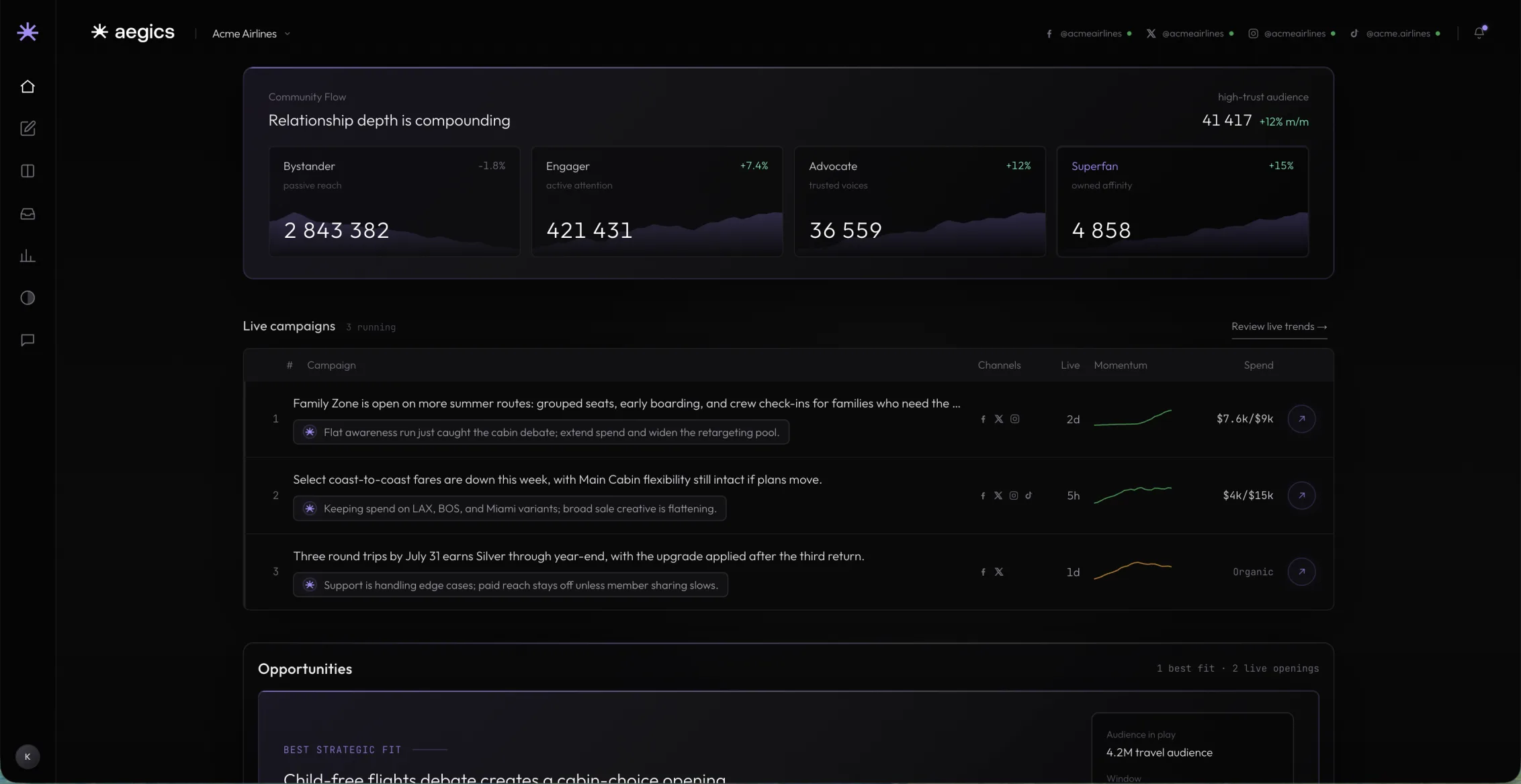Screen dimensions: 1521x784
Task: Click the Live campaigns heading
Action: coord(289,326)
